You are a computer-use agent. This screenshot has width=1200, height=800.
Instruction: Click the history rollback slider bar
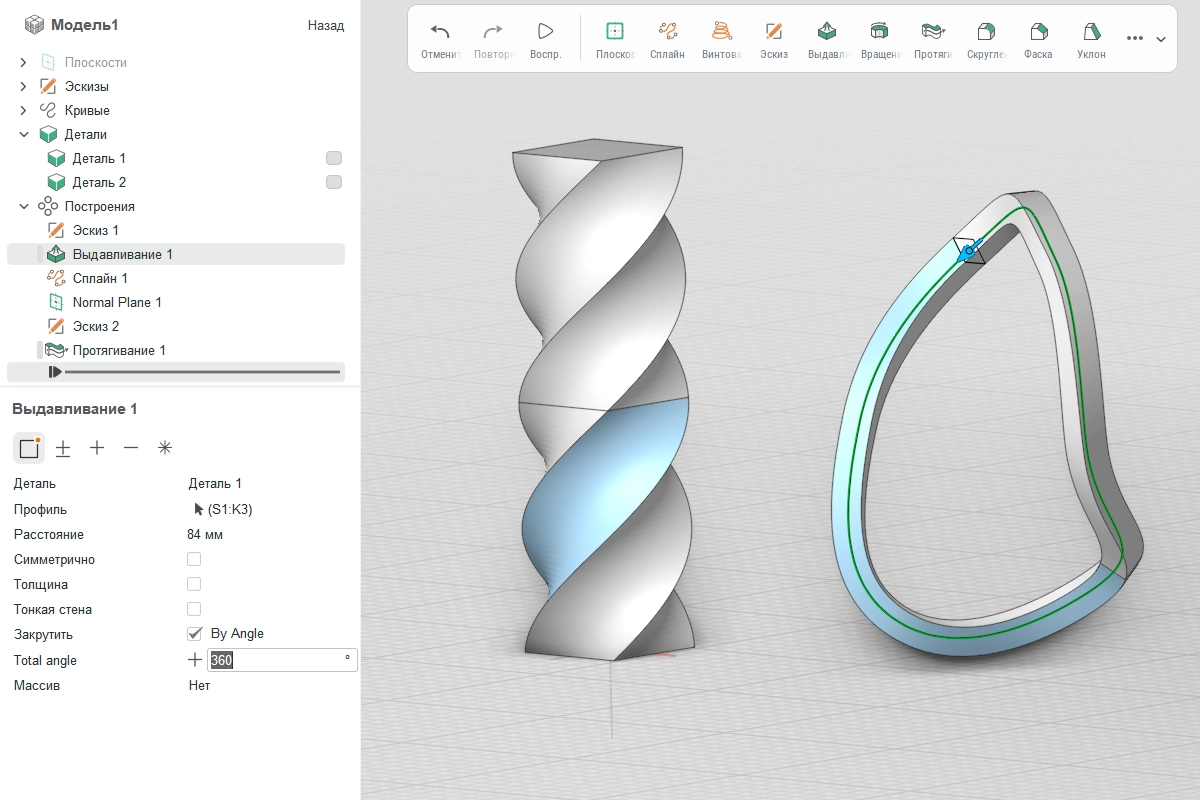coord(200,372)
